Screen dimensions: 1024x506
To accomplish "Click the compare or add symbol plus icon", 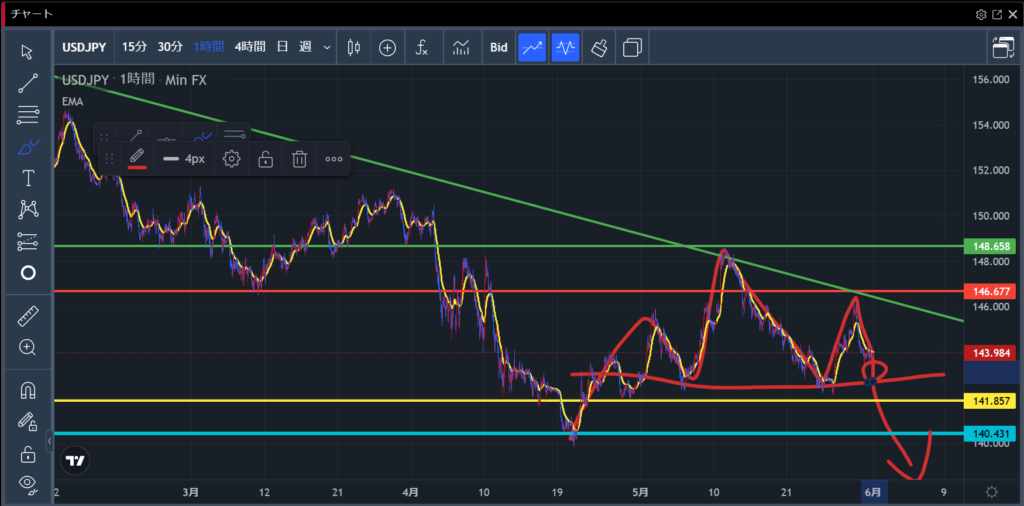I will tap(388, 48).
